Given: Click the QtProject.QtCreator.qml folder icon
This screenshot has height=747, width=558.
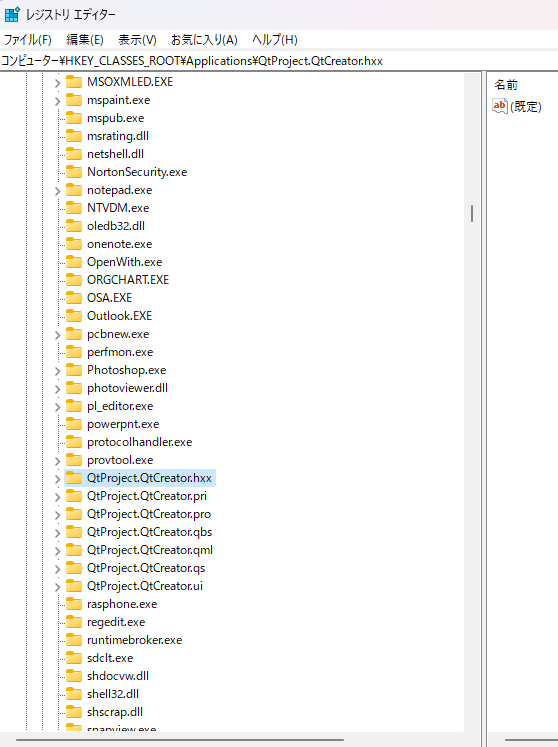Looking at the screenshot, I should 74,550.
